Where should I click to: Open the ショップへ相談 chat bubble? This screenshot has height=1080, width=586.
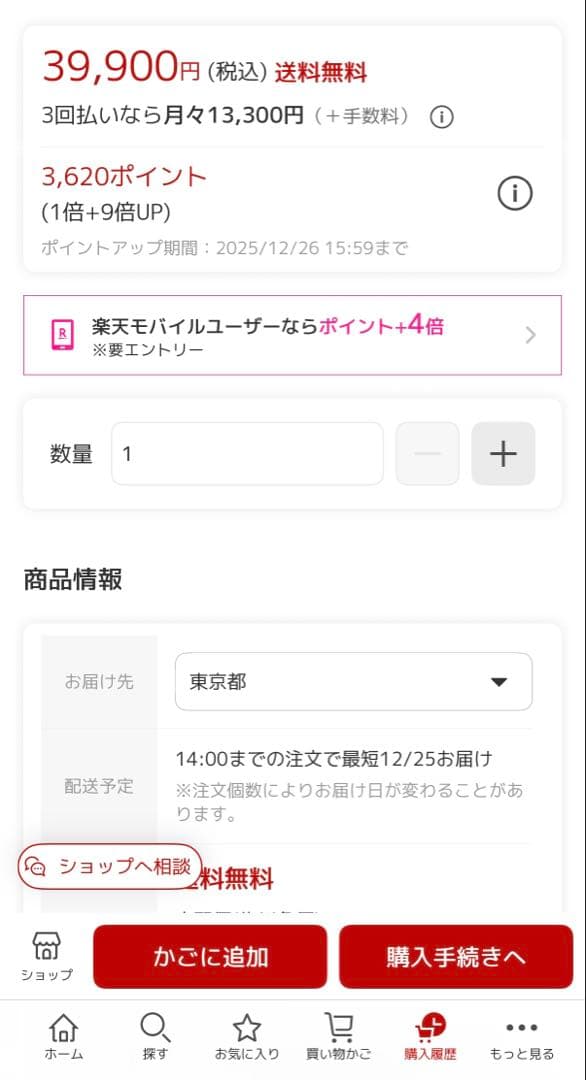109,867
